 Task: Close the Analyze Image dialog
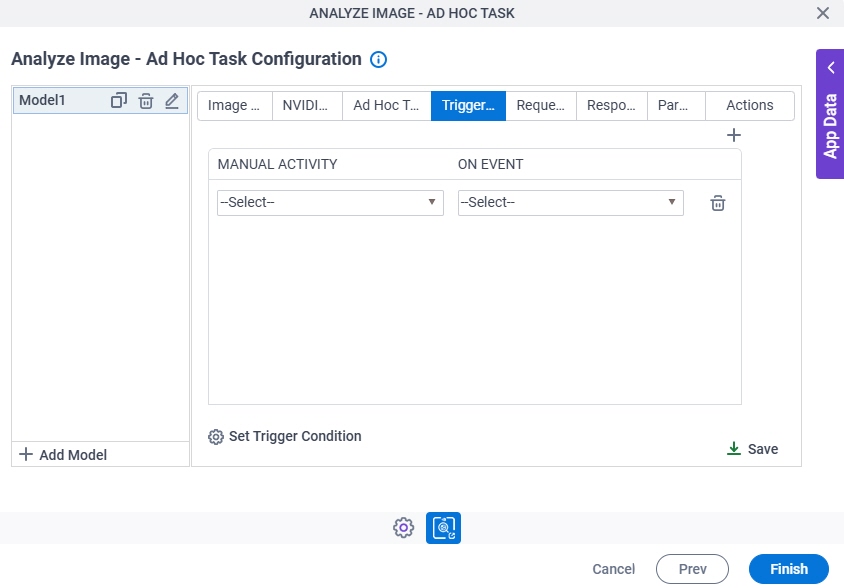pyautogui.click(x=822, y=13)
